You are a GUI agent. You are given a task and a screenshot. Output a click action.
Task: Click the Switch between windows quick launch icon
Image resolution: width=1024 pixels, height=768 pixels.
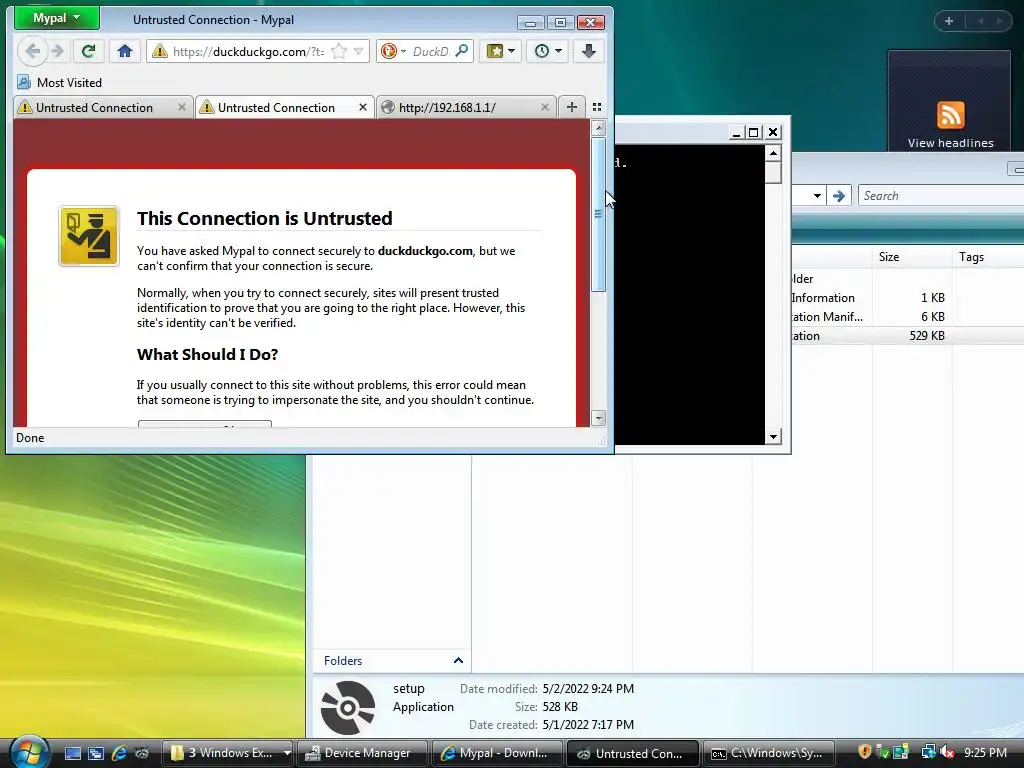coord(95,753)
